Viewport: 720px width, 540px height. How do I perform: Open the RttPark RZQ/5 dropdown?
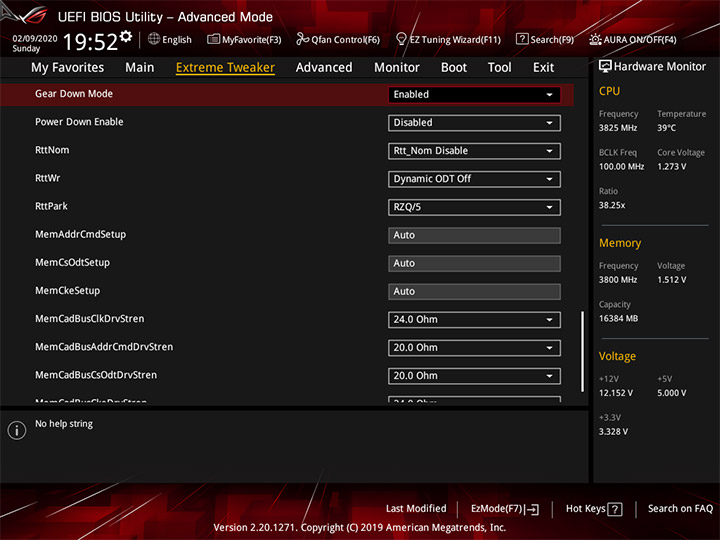pyautogui.click(x=474, y=207)
